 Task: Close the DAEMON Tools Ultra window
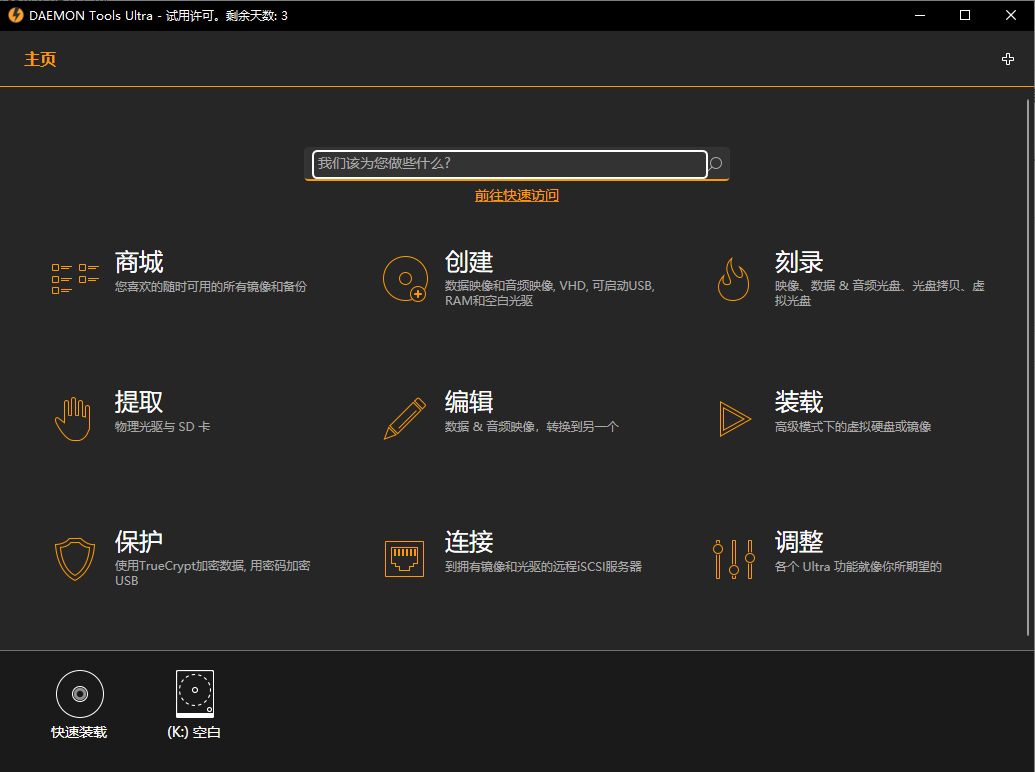click(1011, 15)
